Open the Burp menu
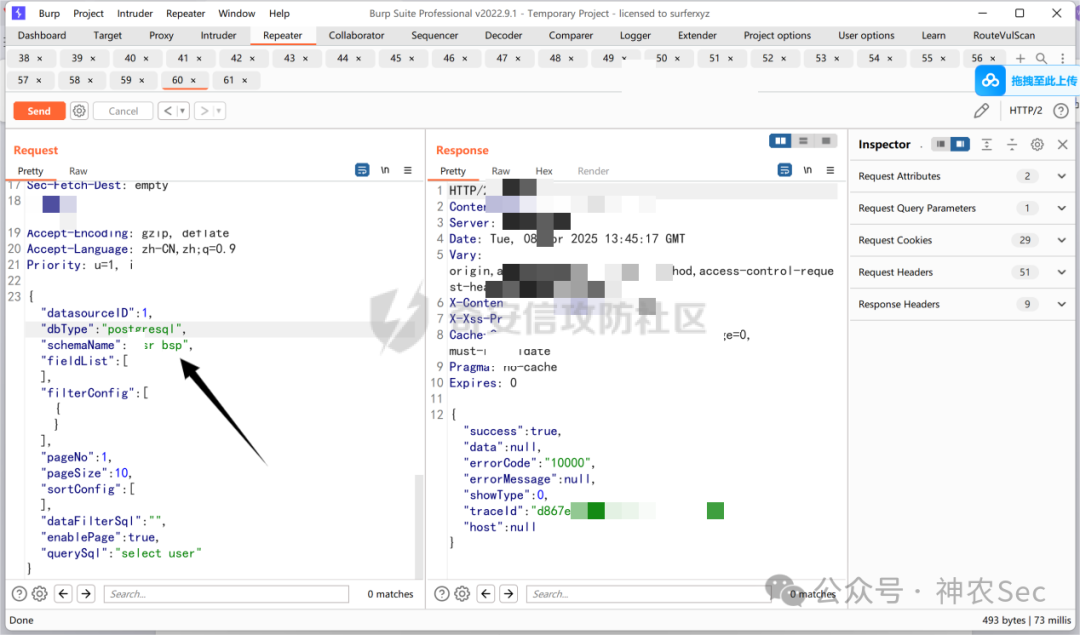Screen dimensions: 1080x635 (x=49, y=13)
